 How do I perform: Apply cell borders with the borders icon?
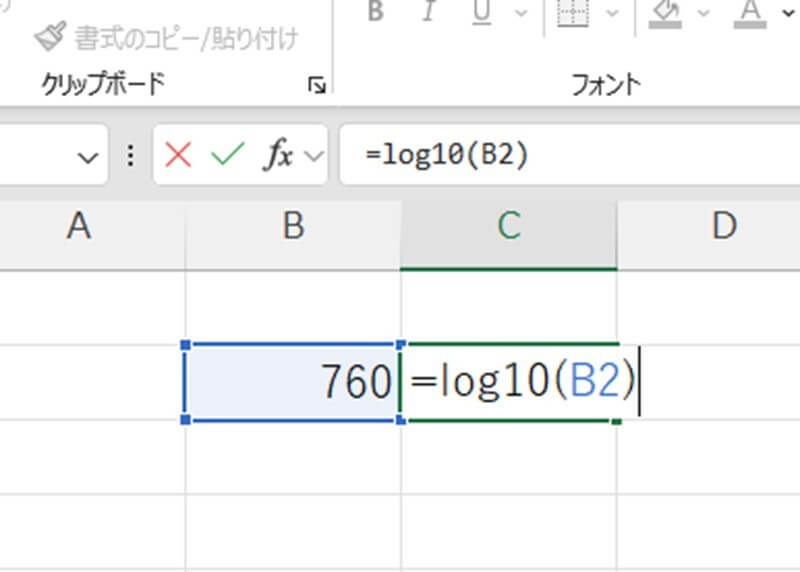point(572,12)
